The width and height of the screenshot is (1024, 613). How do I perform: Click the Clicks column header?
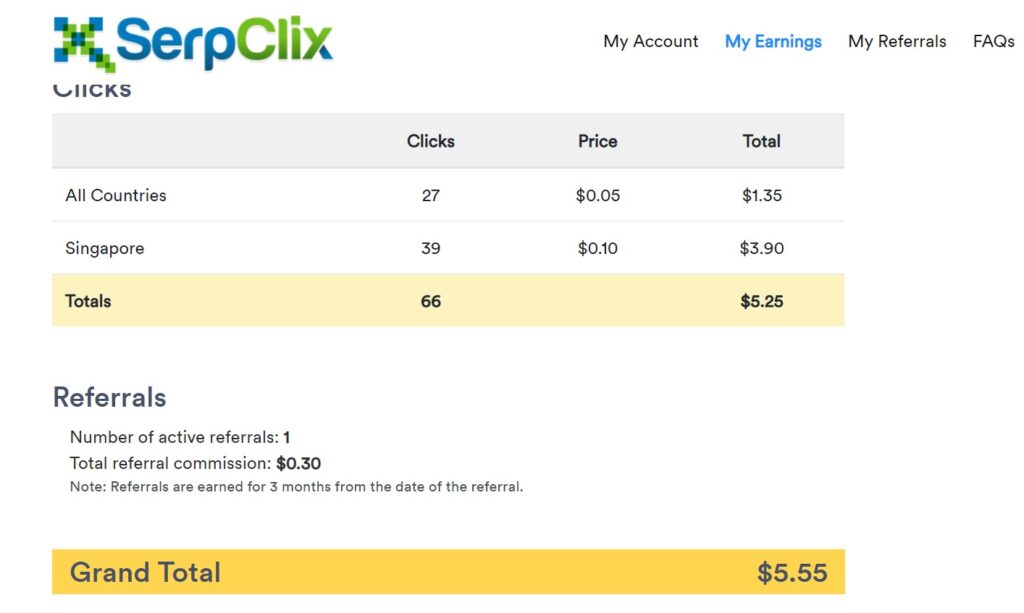point(430,141)
